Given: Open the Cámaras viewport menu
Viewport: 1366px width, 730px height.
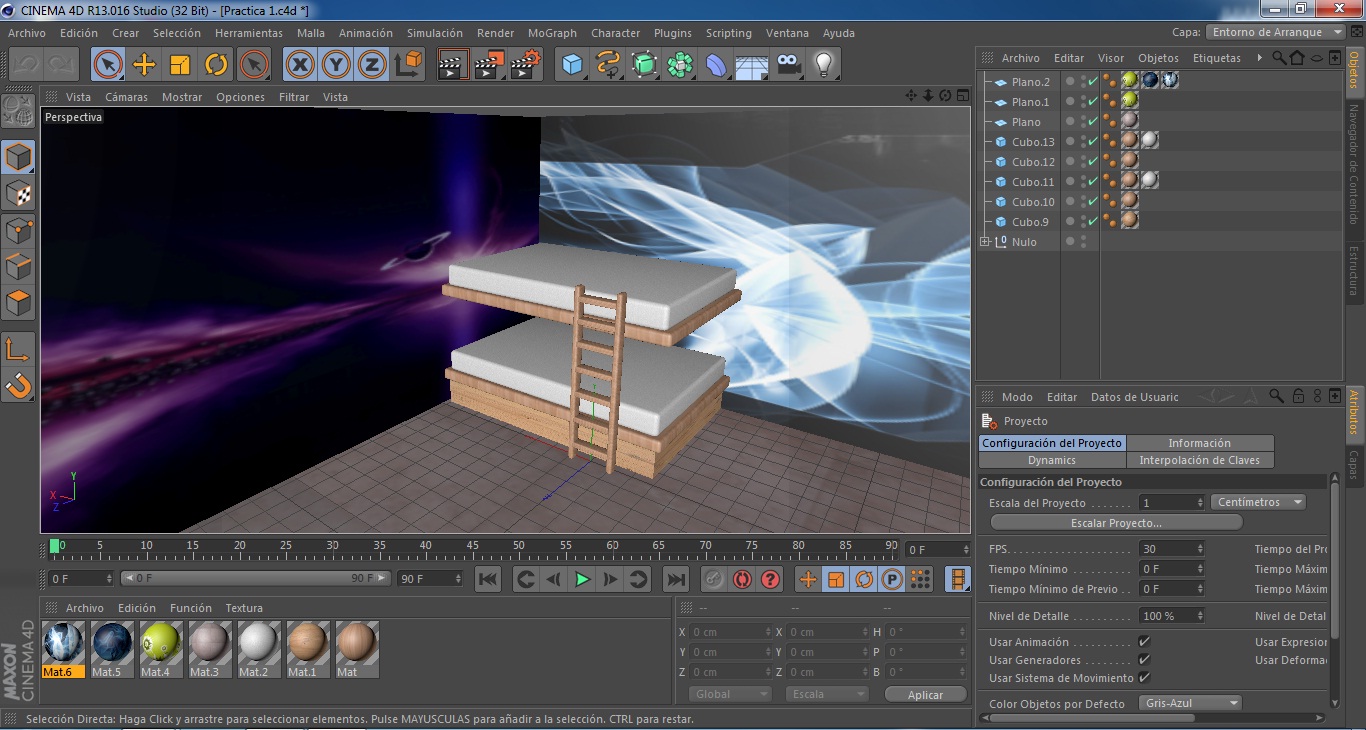Looking at the screenshot, I should point(126,97).
